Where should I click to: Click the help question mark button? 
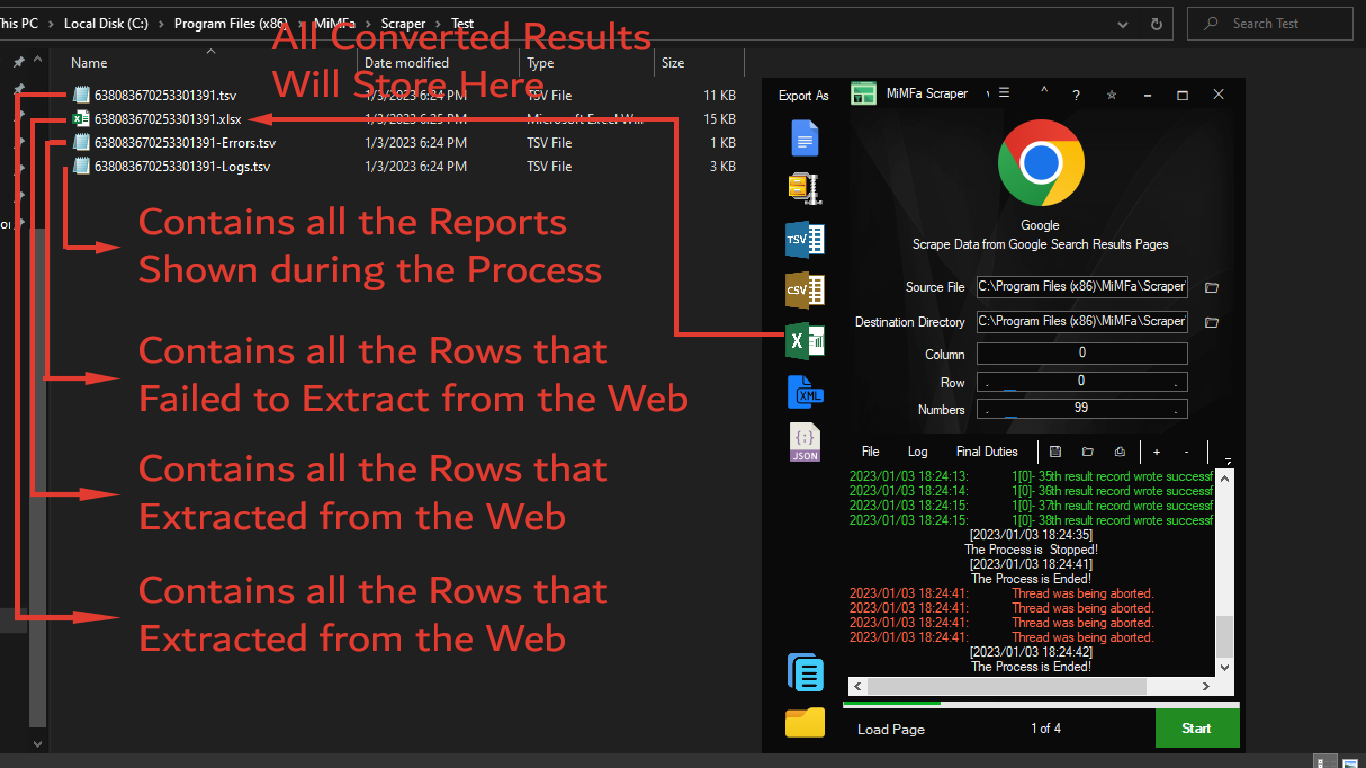point(1076,95)
